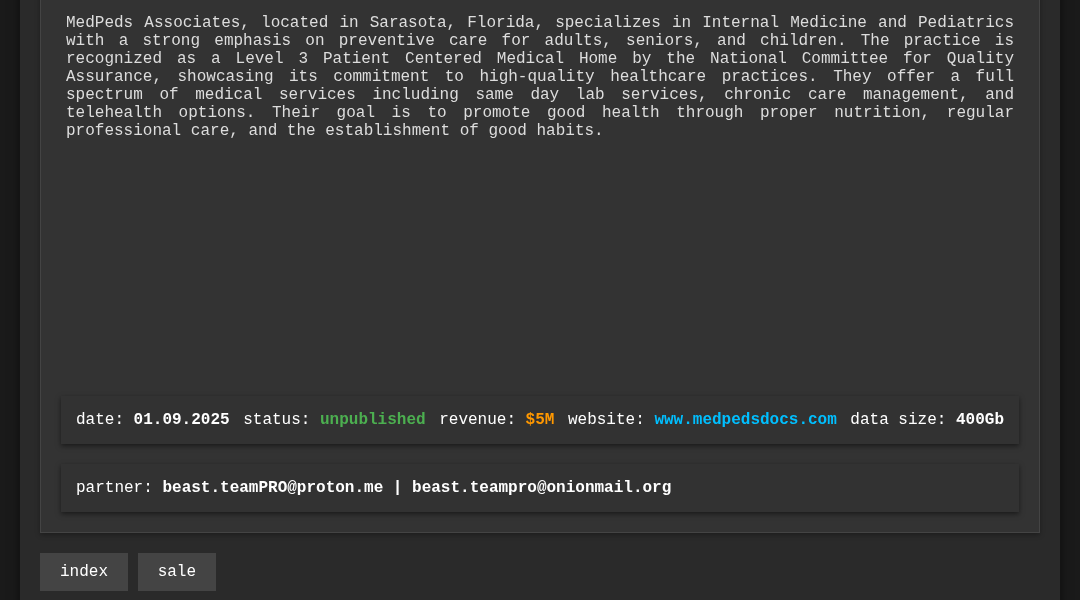The image size is (1080, 600).
Task: Click the 'partner:' label
Action: pos(114,487)
